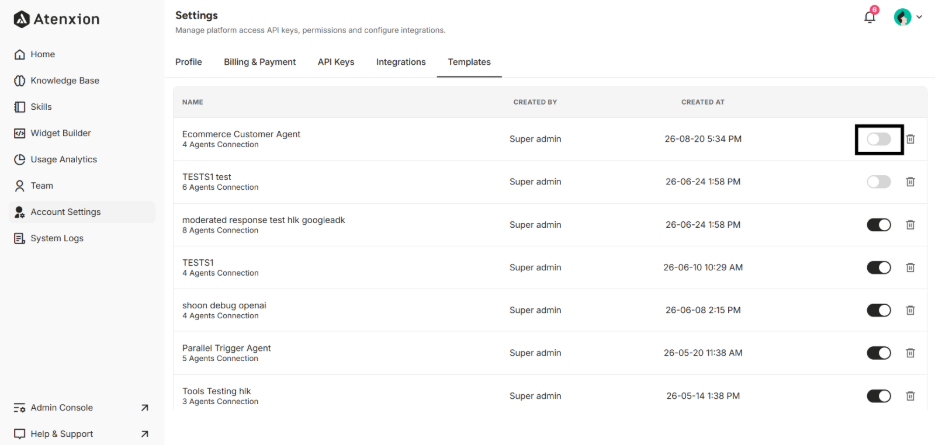This screenshot has width=936, height=445.
Task: Delete the Parallel Trigger Agent template
Action: tap(910, 353)
